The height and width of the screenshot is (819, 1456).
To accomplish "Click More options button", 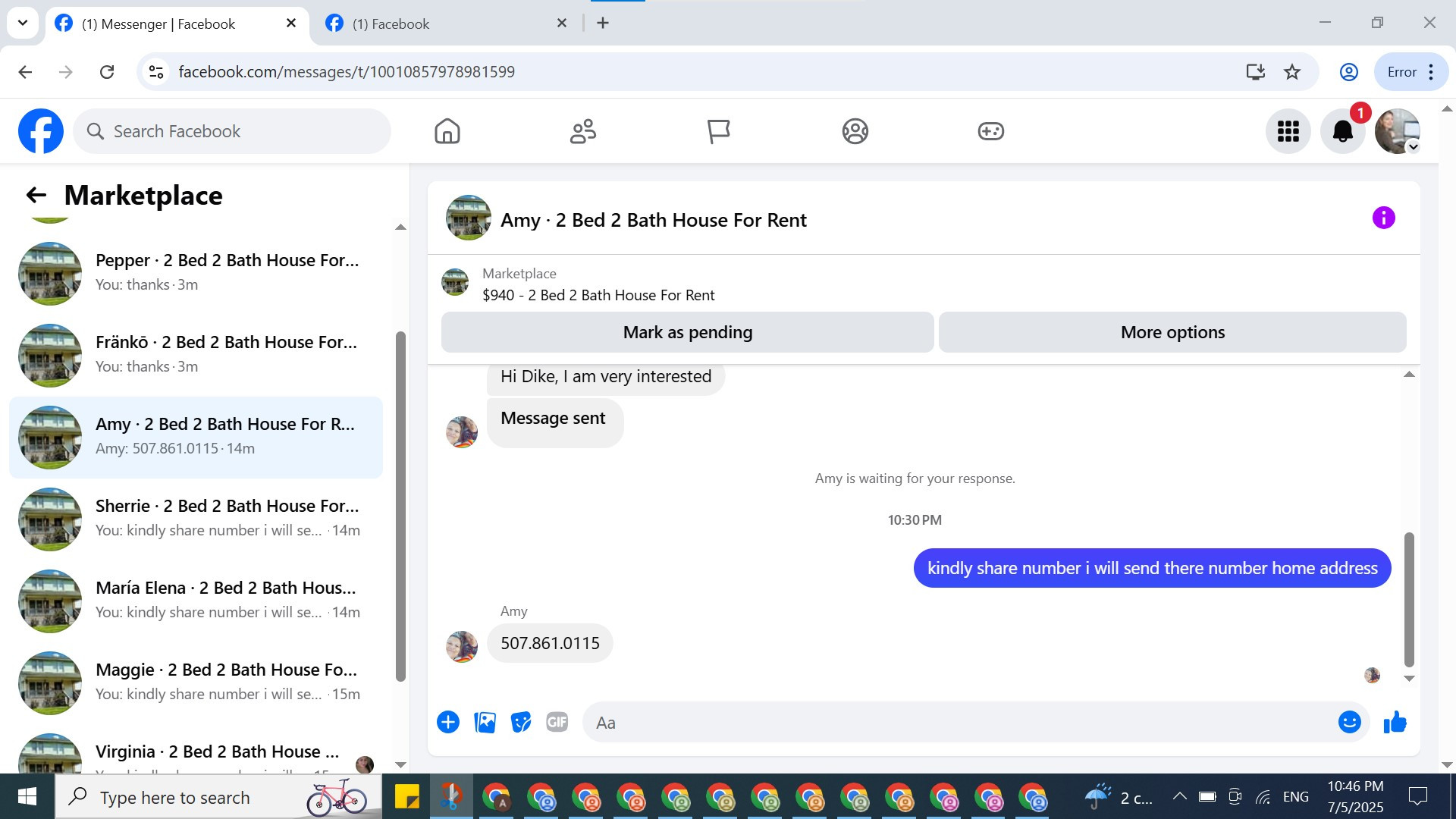I will click(x=1172, y=332).
